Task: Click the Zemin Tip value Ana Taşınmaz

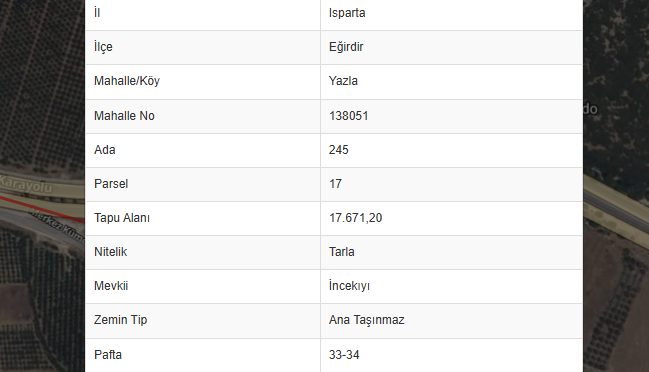Action: coord(366,320)
